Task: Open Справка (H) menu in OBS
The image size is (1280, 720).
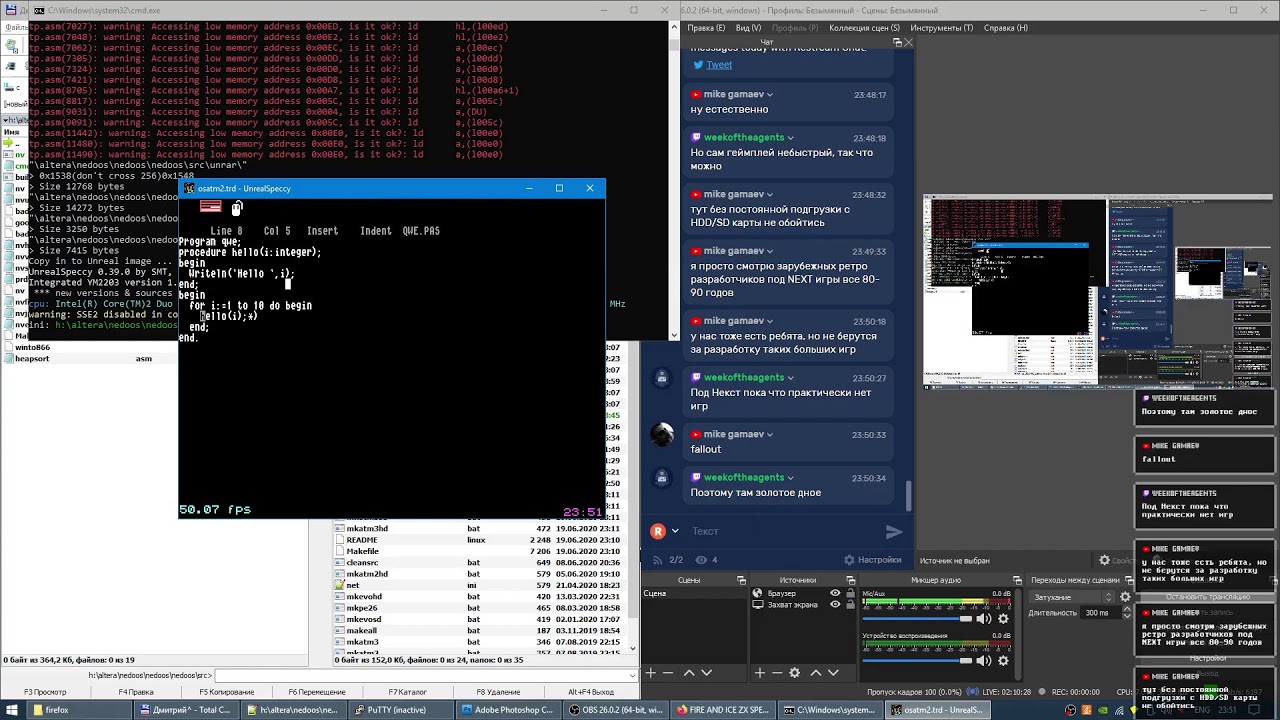Action: [1006, 28]
